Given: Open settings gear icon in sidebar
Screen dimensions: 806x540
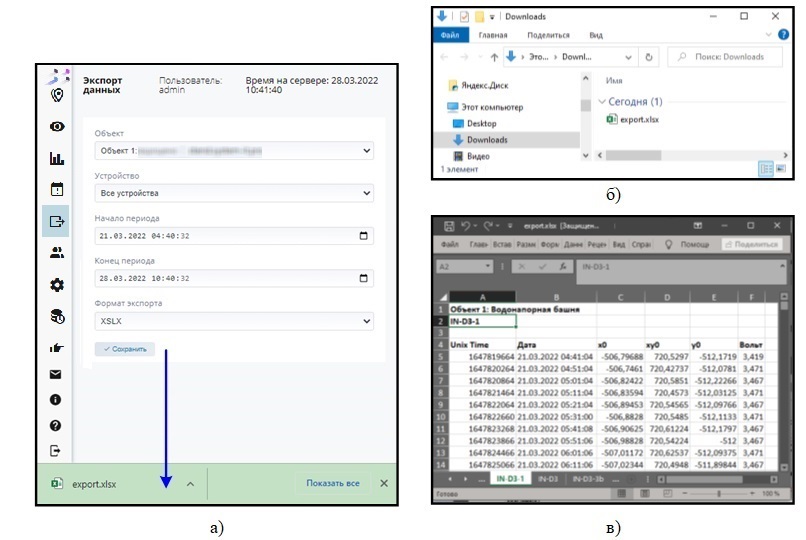Looking at the screenshot, I should (x=56, y=285).
